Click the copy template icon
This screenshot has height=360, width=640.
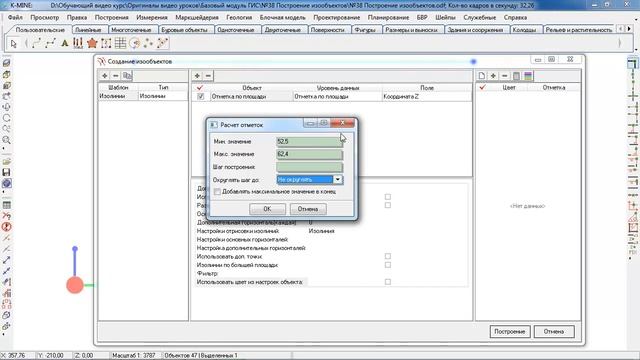(x=127, y=76)
